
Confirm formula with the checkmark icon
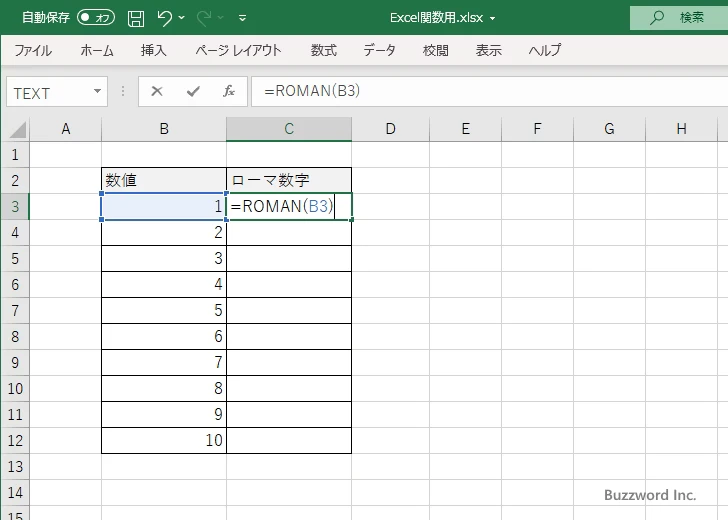point(193,91)
